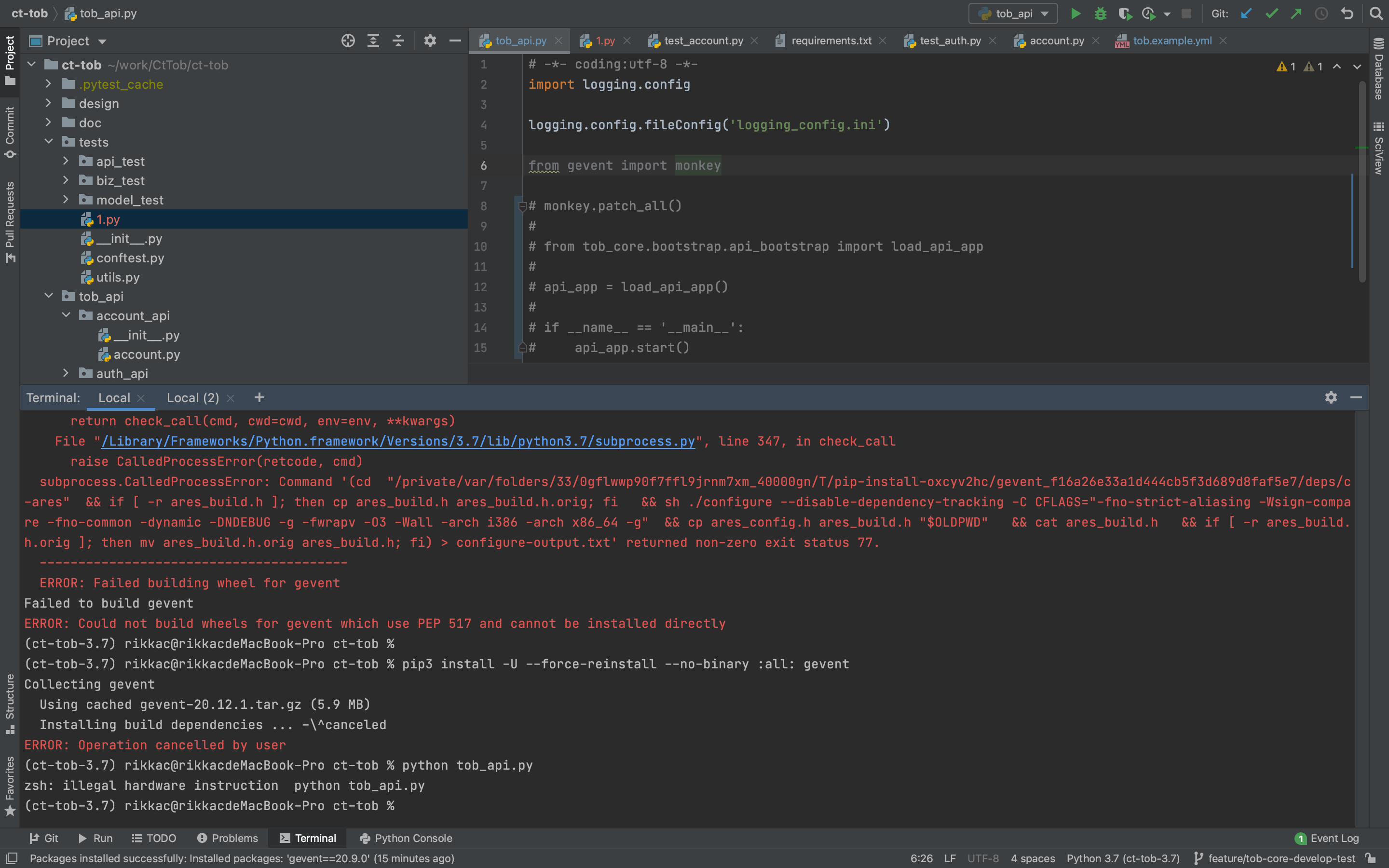Open the Python Console tool tab
This screenshot has height=868, width=1389.
[406, 838]
